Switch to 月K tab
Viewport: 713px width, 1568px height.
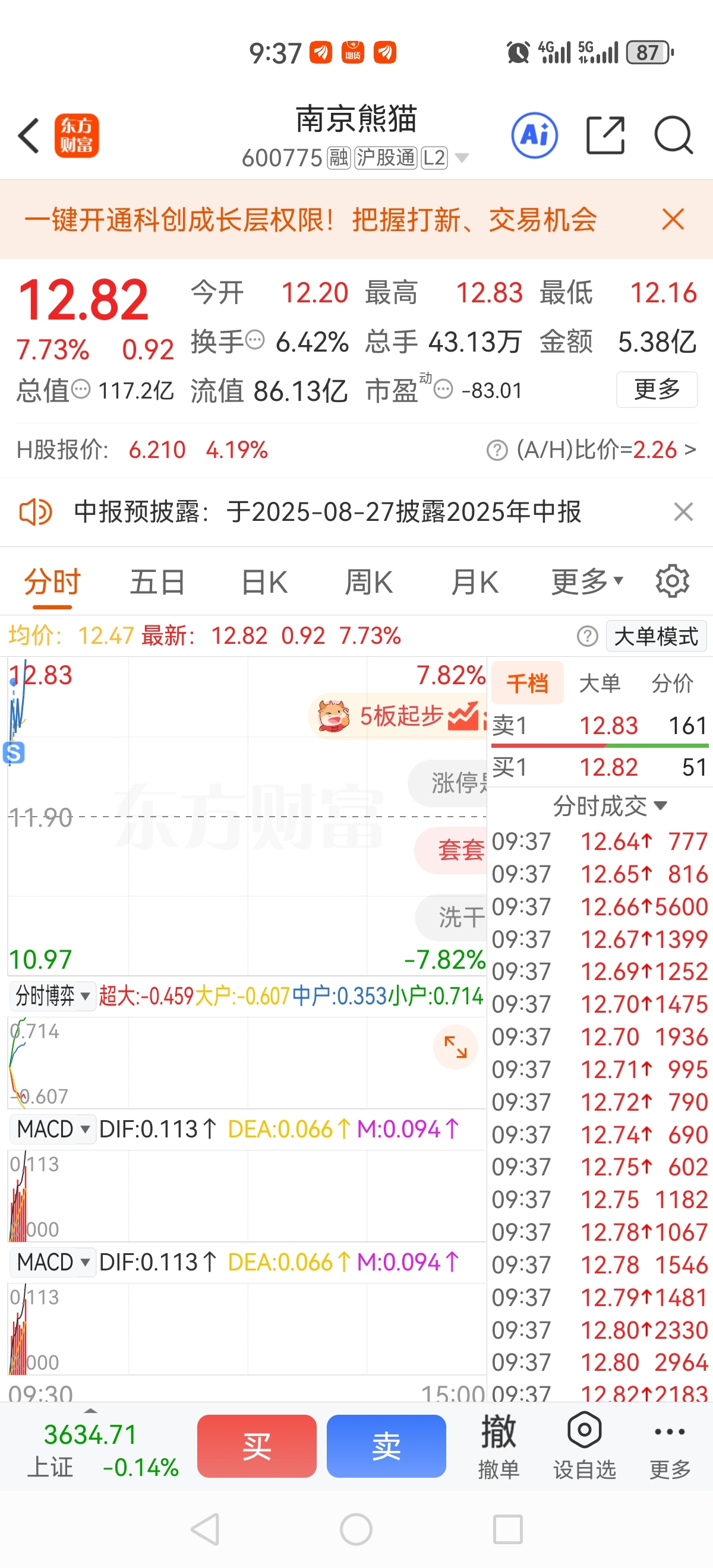pyautogui.click(x=475, y=581)
